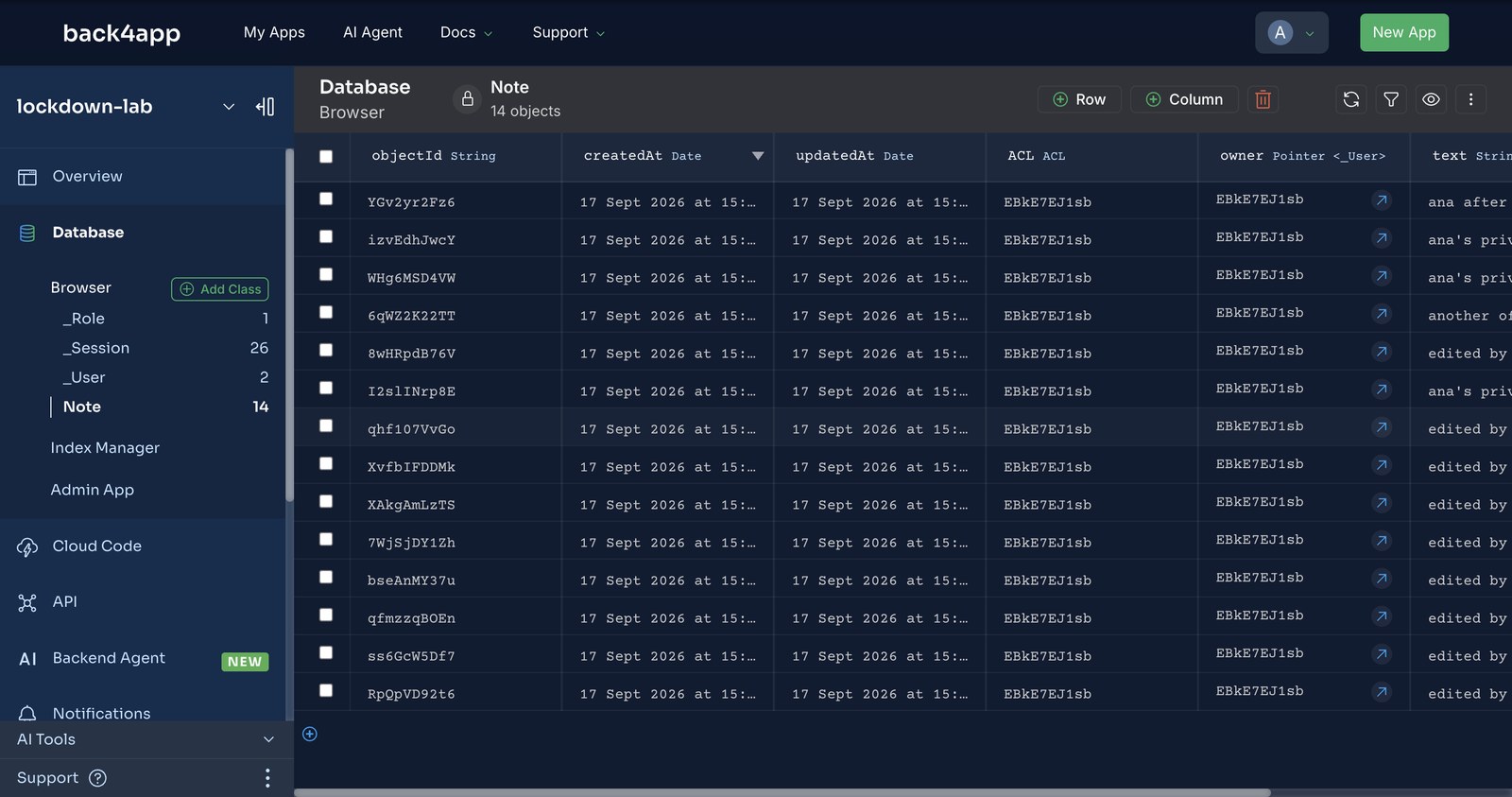
Task: Select the row bseAnMY37u checkbox
Action: 326,577
